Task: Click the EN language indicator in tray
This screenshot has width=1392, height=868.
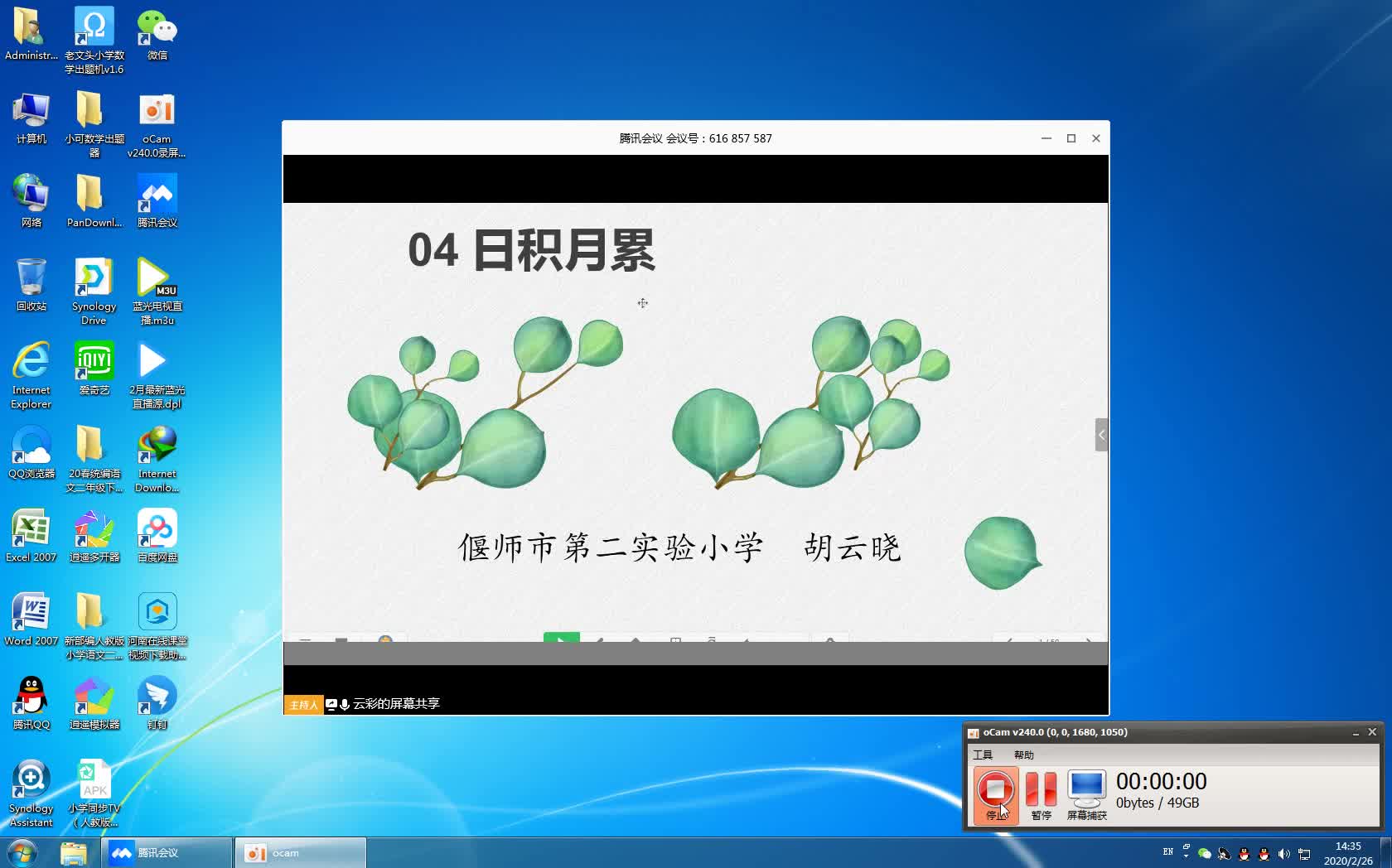Action: tap(1167, 852)
